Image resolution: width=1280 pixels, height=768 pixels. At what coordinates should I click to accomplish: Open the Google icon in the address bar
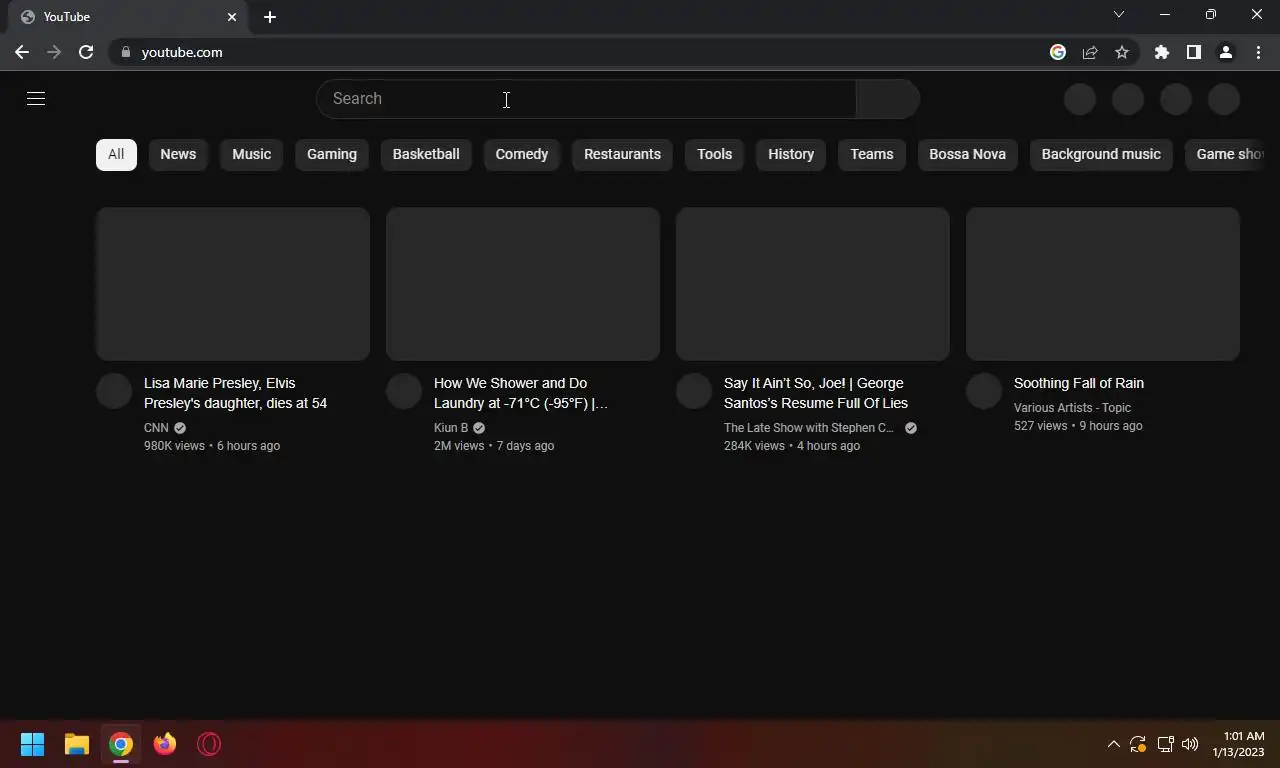(1058, 52)
